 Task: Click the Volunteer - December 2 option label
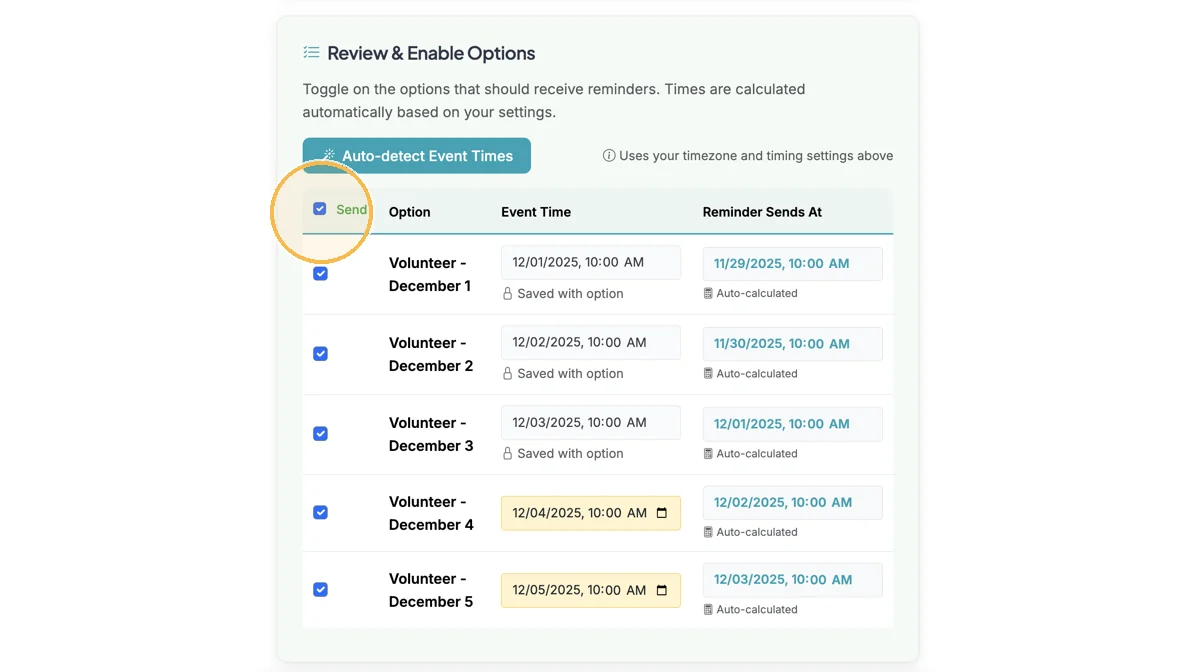tap(431, 354)
